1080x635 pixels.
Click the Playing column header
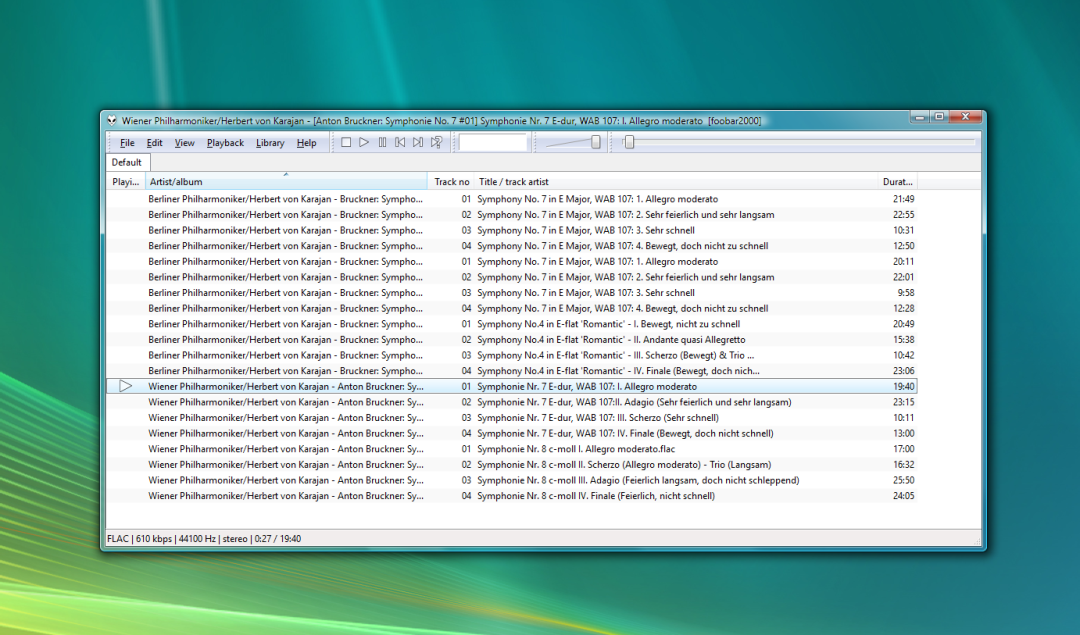(x=125, y=182)
